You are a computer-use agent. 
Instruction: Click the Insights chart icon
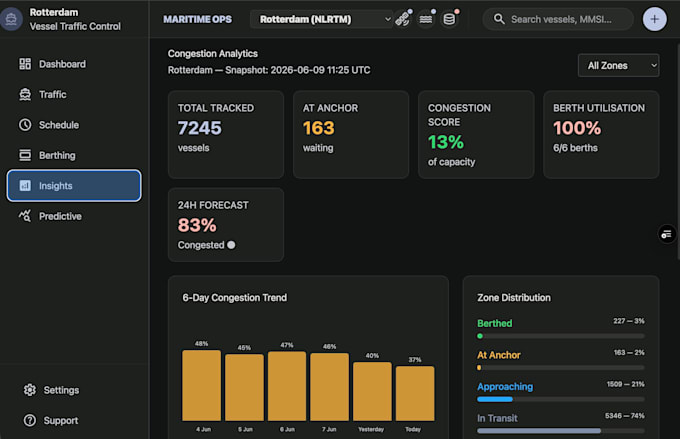[x=25, y=186]
